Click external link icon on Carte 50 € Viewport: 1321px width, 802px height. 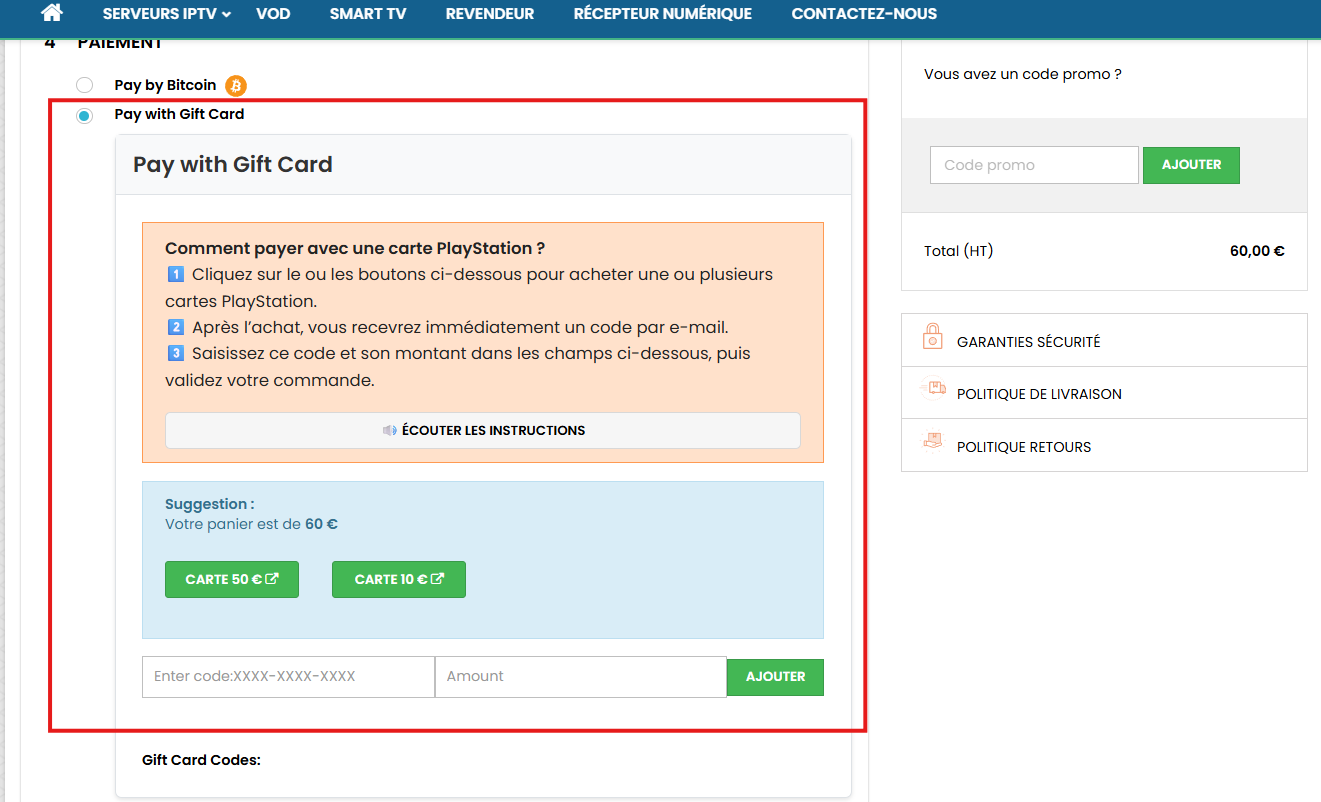[271, 579]
